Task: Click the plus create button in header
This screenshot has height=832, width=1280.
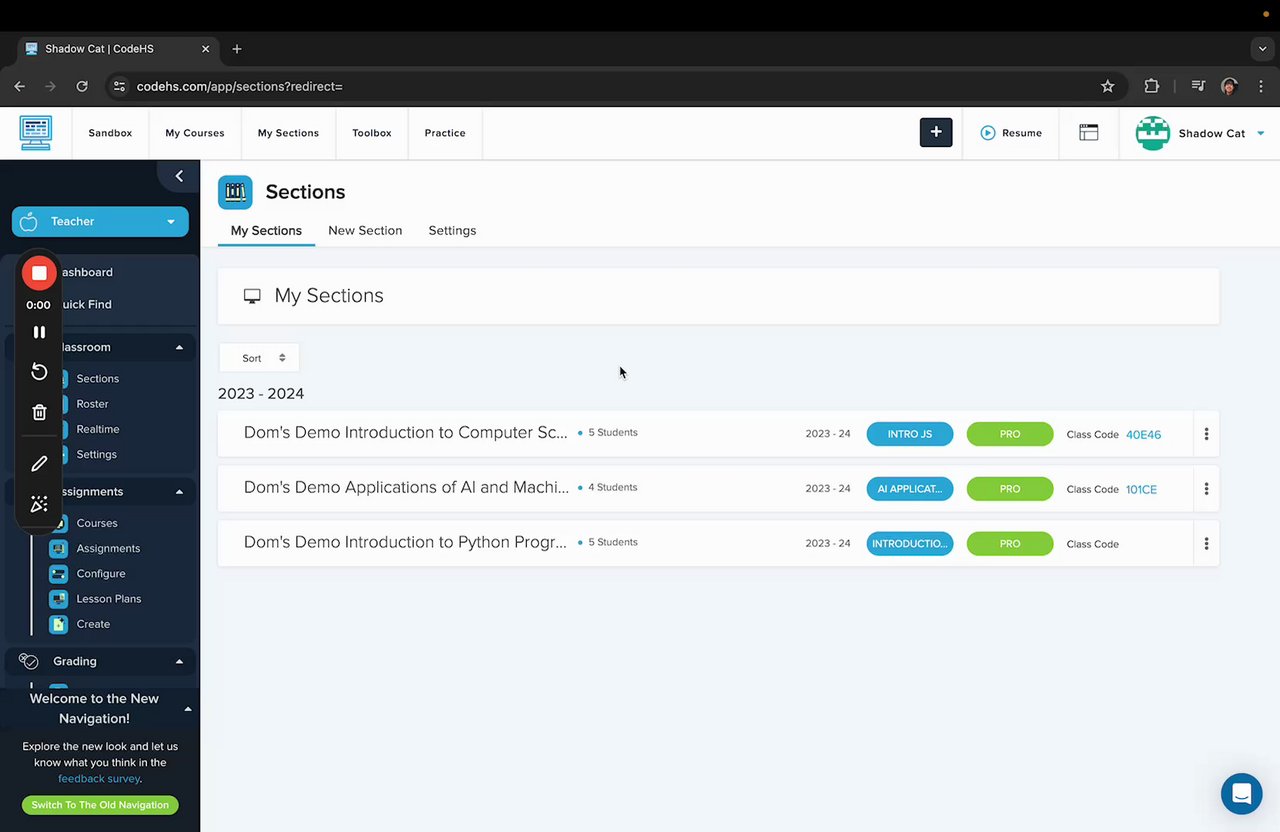Action: point(936,132)
